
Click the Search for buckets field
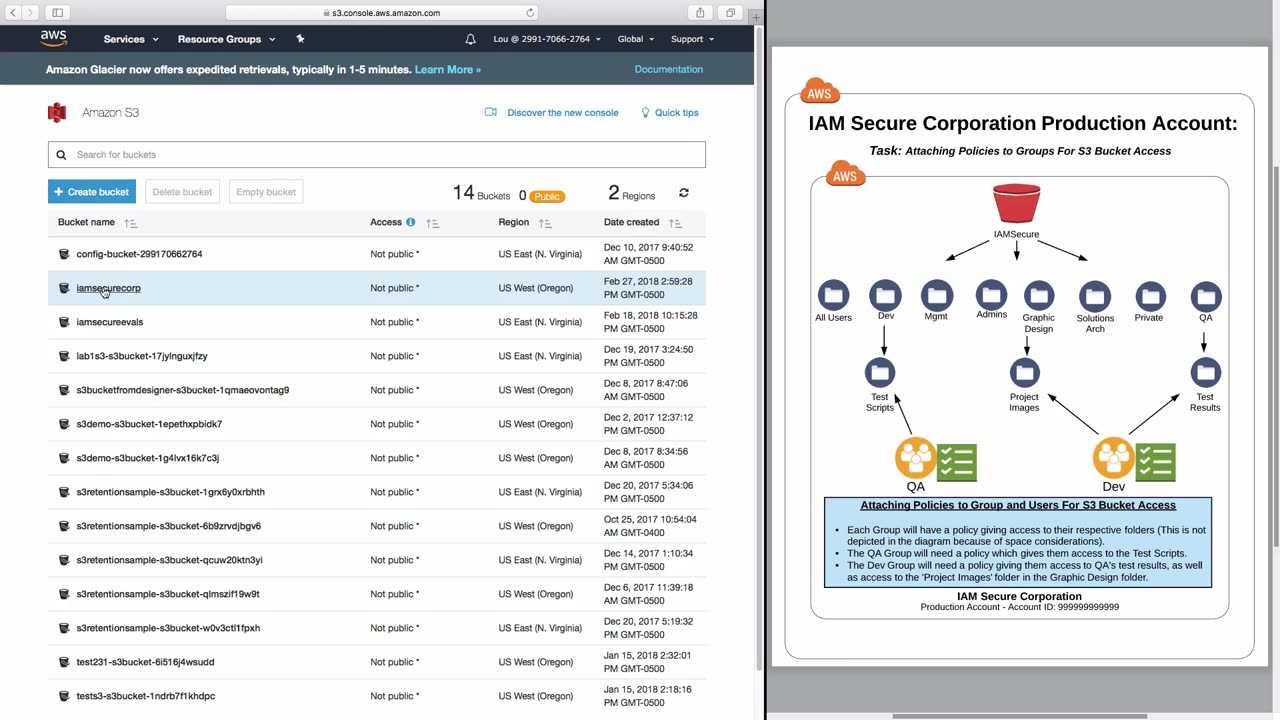[376, 155]
